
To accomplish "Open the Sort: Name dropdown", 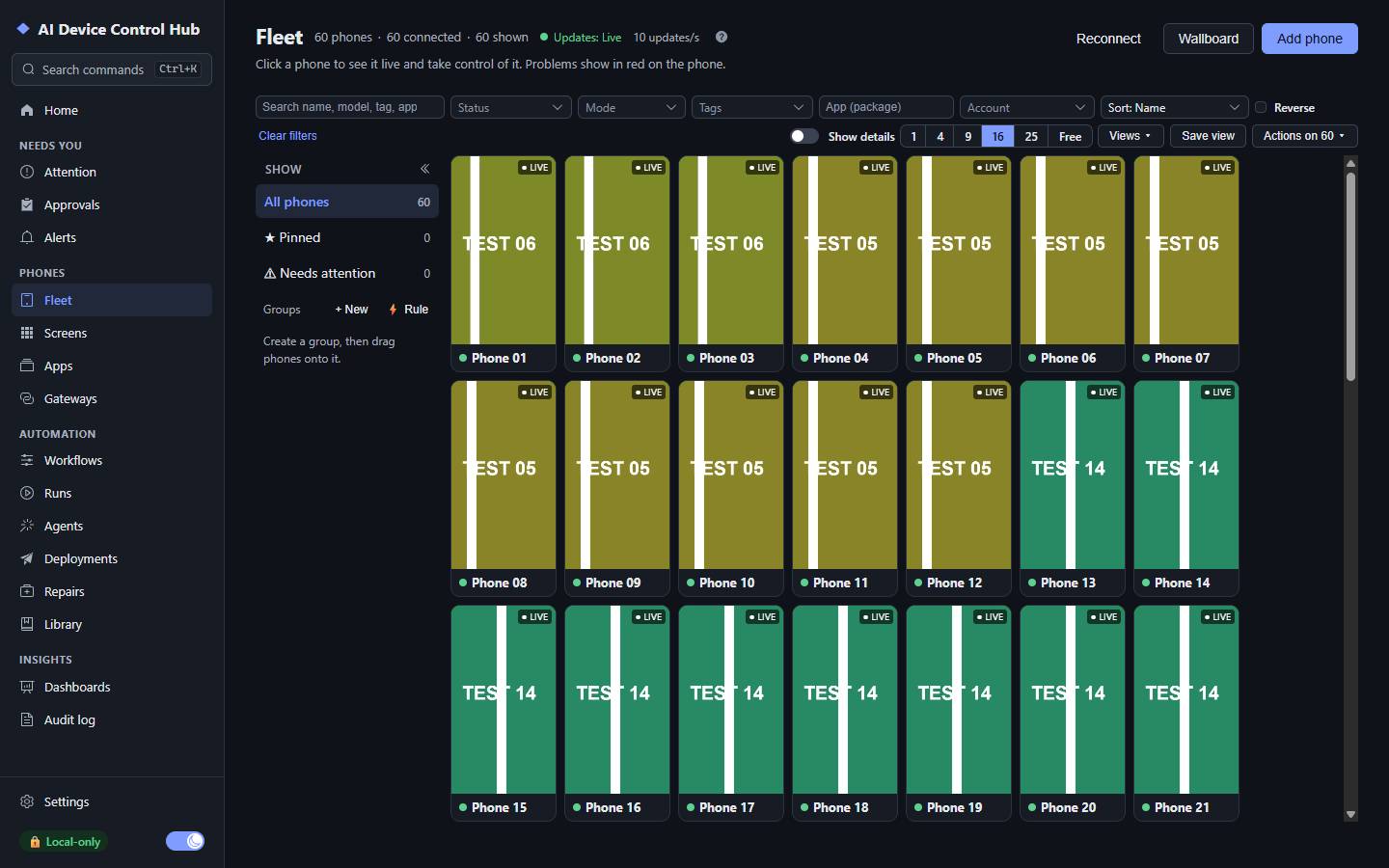I will point(1175,107).
